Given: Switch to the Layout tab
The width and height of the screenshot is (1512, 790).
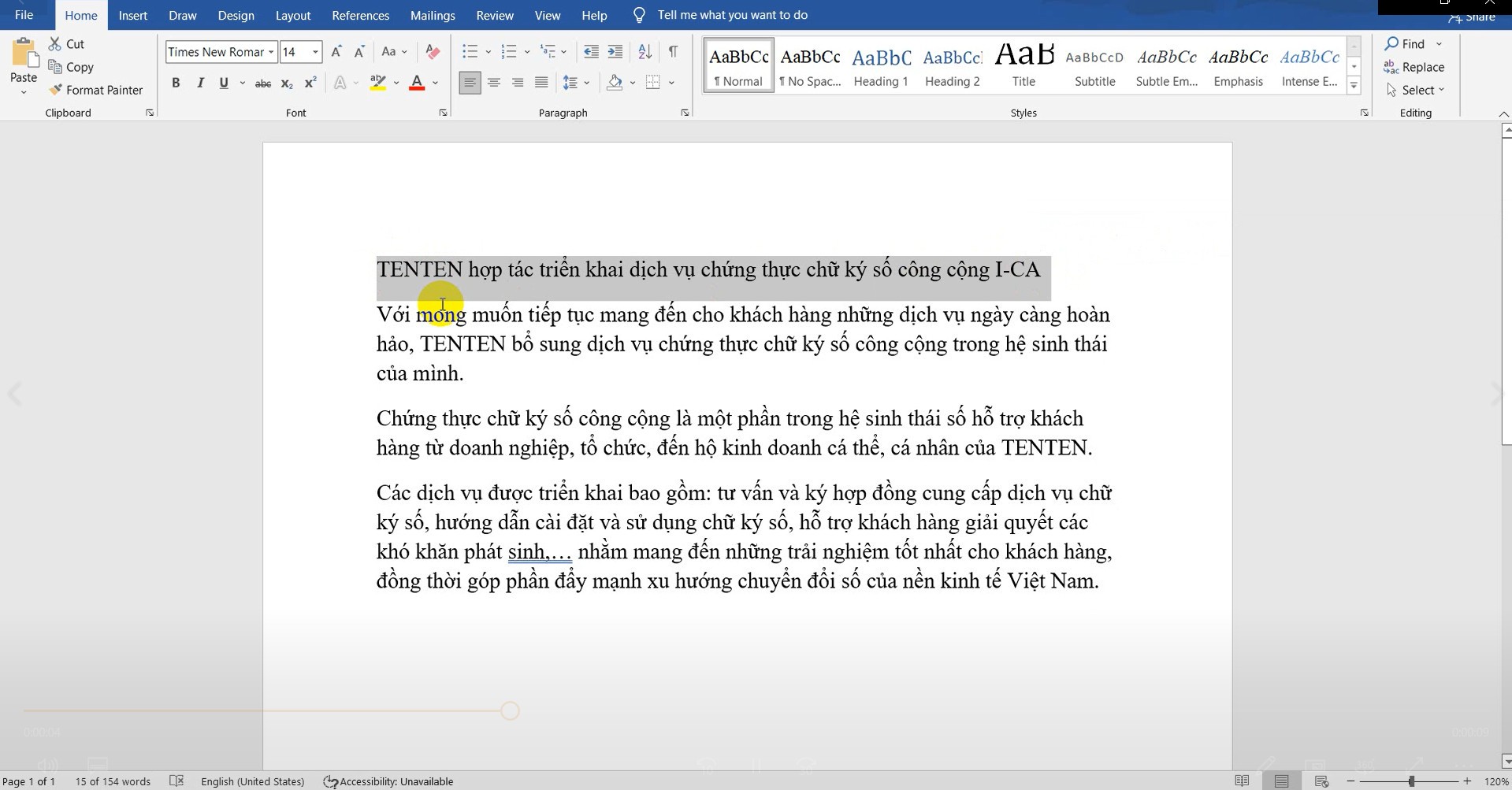Looking at the screenshot, I should point(293,15).
